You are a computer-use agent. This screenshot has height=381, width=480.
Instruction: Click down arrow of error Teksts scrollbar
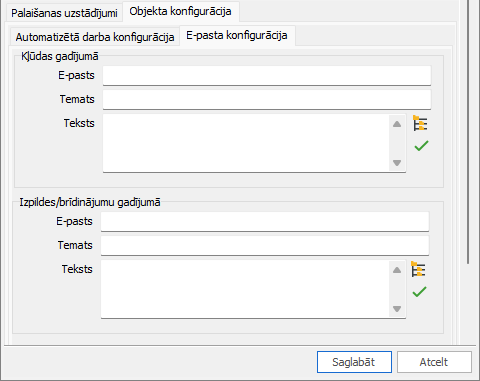click(x=397, y=163)
